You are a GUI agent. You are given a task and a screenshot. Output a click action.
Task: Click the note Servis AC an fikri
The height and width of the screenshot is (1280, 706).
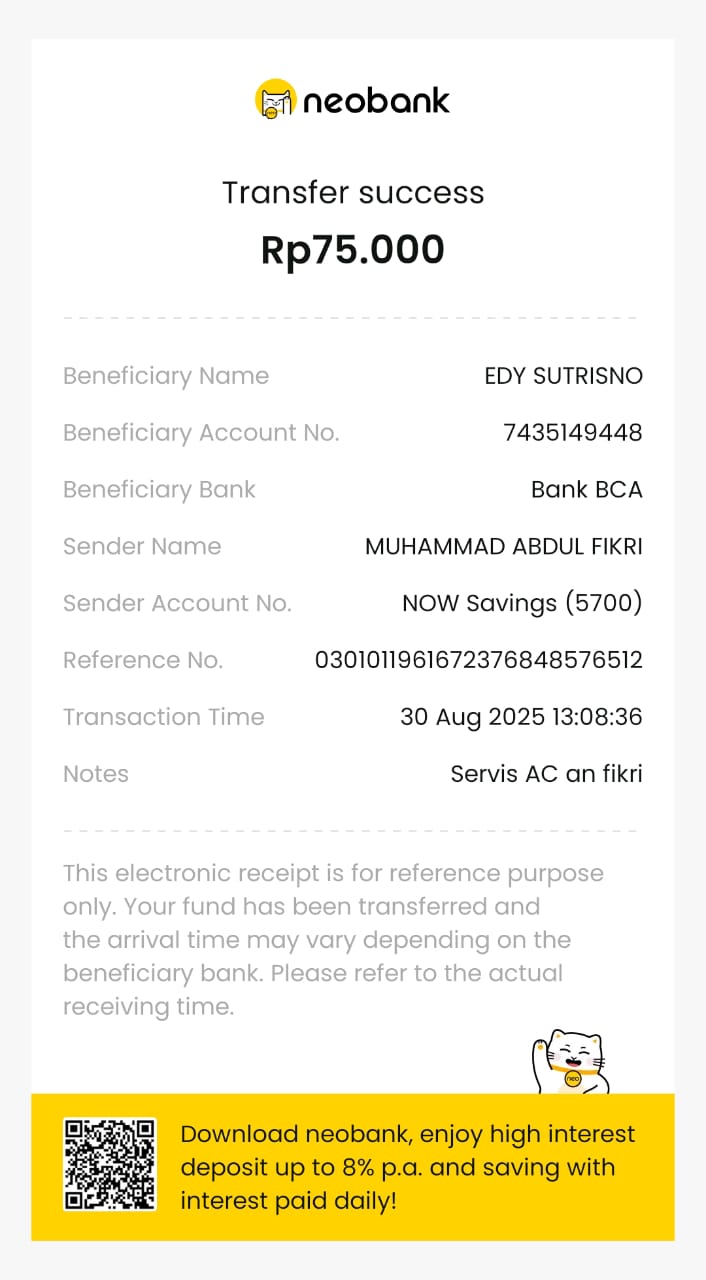click(546, 774)
